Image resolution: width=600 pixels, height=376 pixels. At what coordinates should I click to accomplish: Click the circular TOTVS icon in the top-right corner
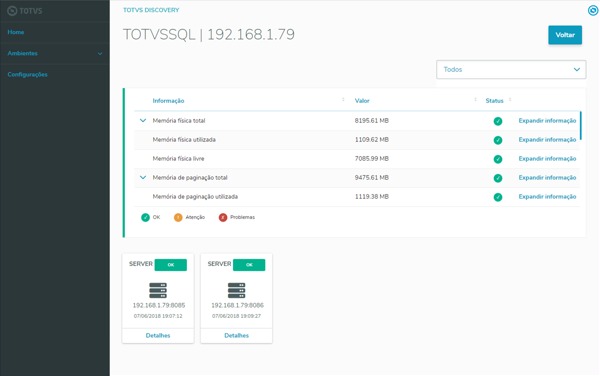[593, 10]
